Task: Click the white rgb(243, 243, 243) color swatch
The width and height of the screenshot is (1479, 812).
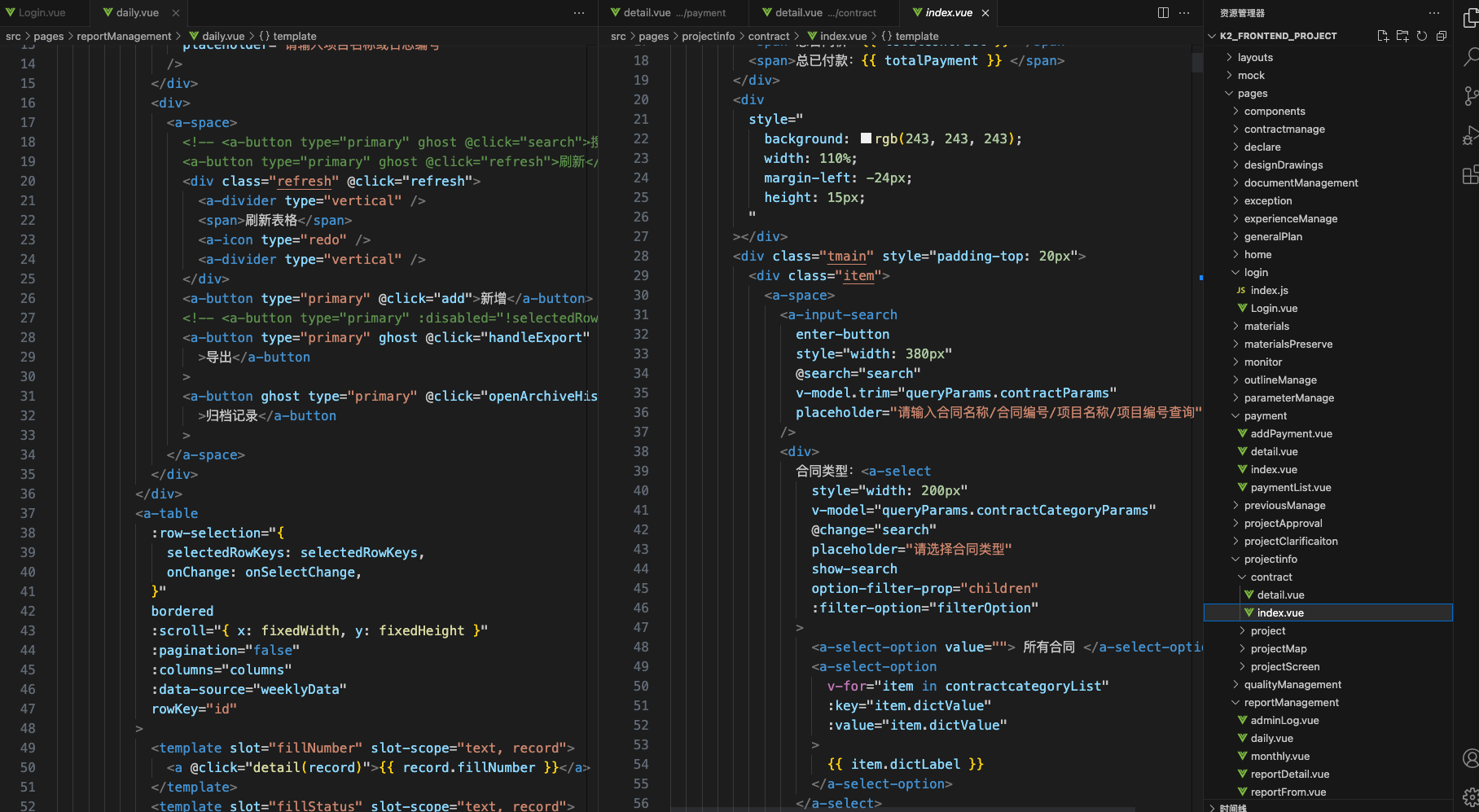Action: tap(866, 138)
